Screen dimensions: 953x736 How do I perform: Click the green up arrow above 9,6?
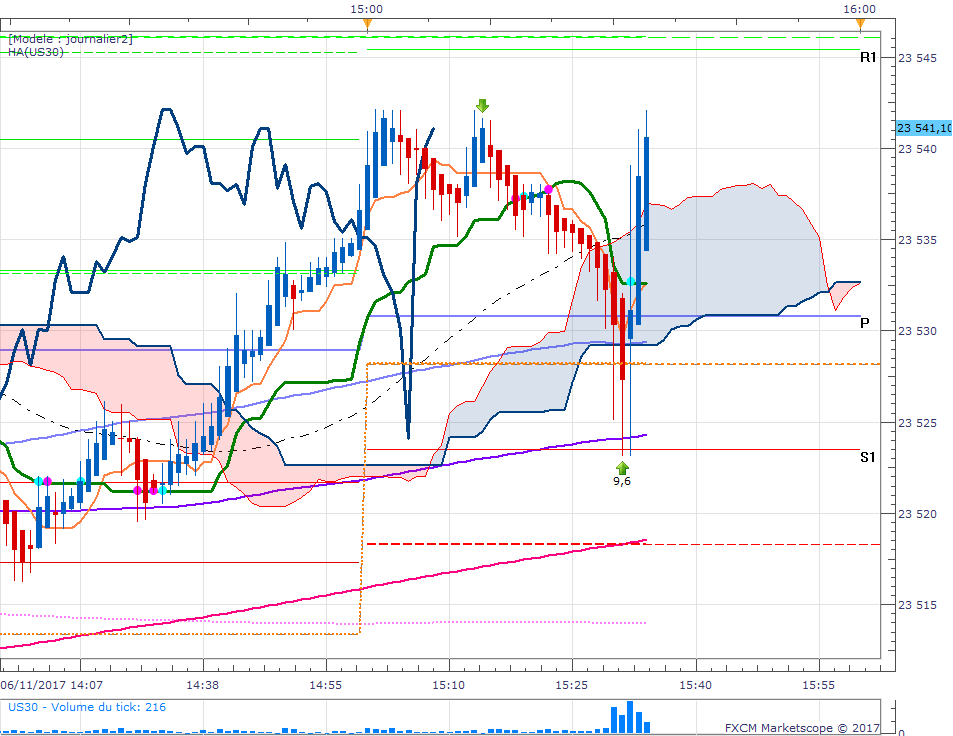pos(622,468)
